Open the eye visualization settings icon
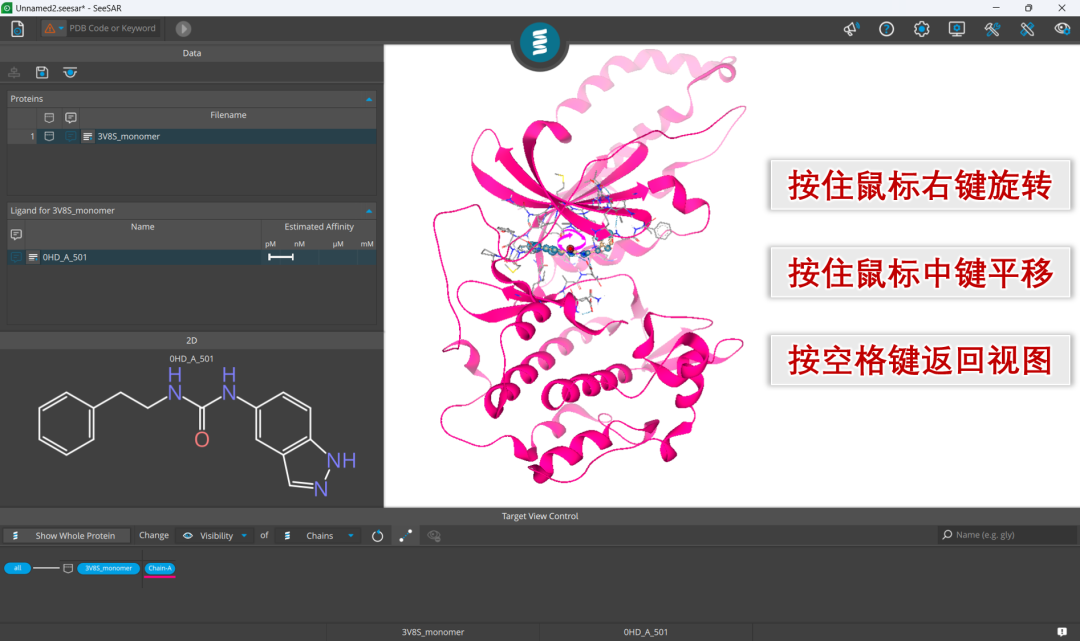The width and height of the screenshot is (1080, 641). (1062, 29)
